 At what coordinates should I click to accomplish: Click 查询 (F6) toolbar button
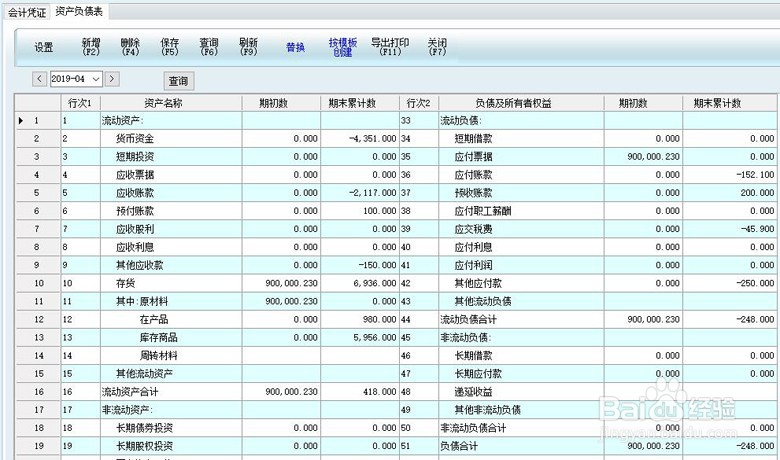coord(209,47)
